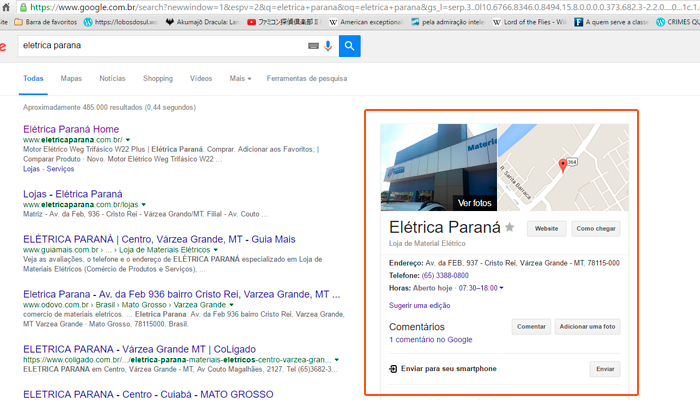Screen dimensions: 700x400
Task: Click Aproximadamente 485.000 resultados text
Action: (109, 108)
